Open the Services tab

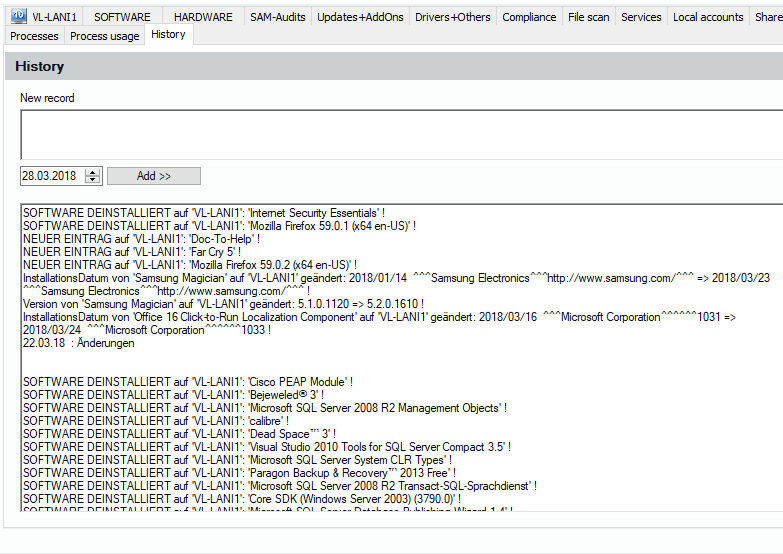pyautogui.click(x=641, y=17)
